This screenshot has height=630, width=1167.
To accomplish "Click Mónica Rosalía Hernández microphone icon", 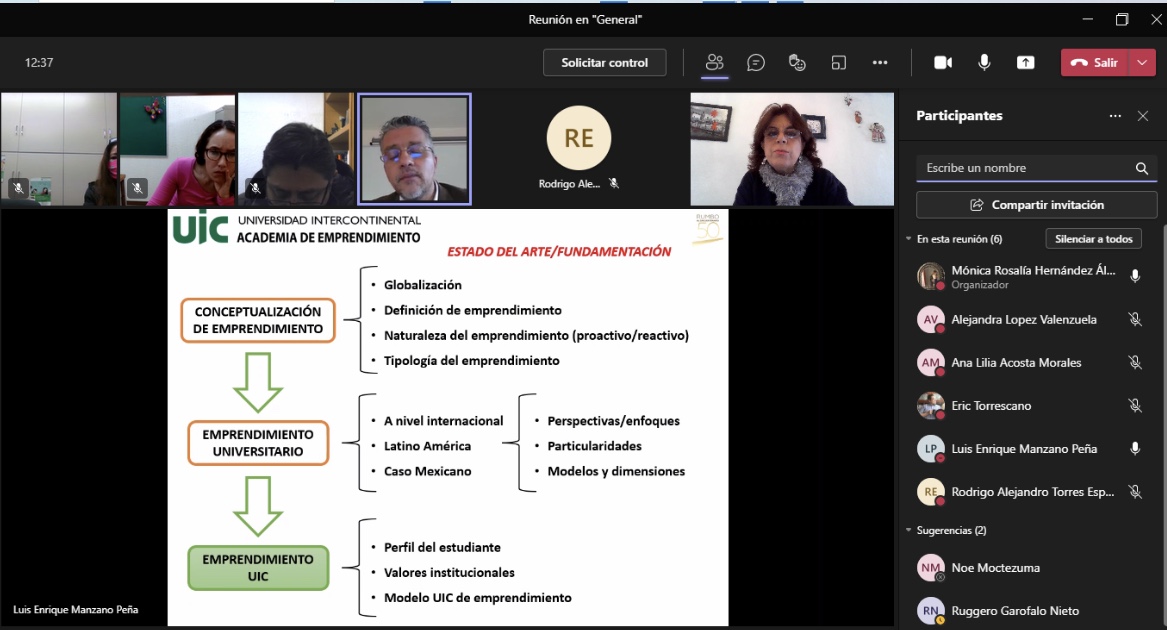I will (x=1135, y=276).
